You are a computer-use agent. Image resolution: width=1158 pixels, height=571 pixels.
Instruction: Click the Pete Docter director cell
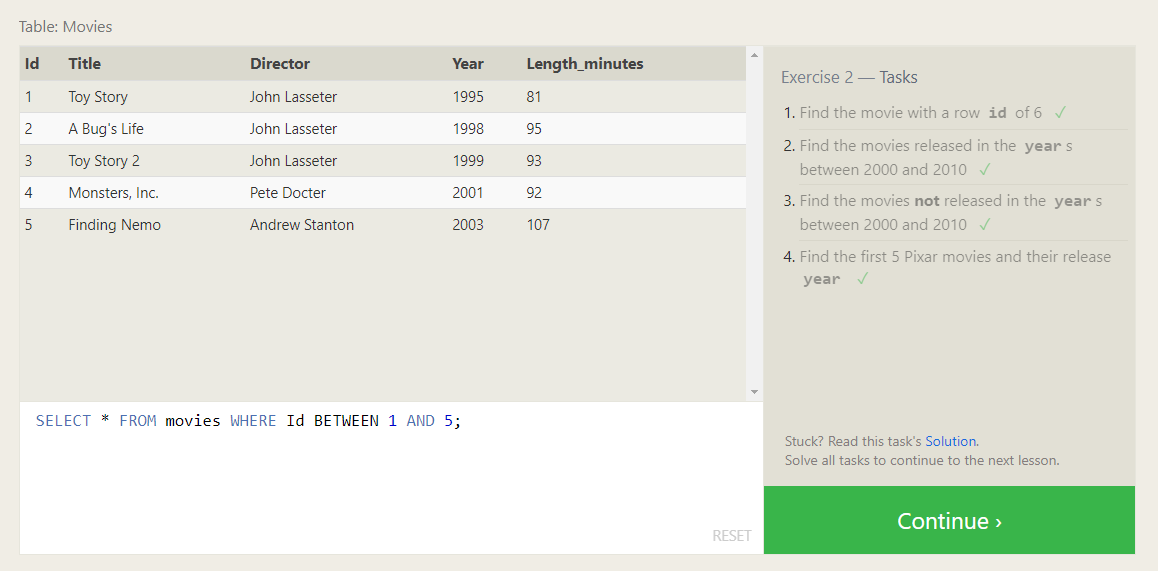click(x=287, y=193)
